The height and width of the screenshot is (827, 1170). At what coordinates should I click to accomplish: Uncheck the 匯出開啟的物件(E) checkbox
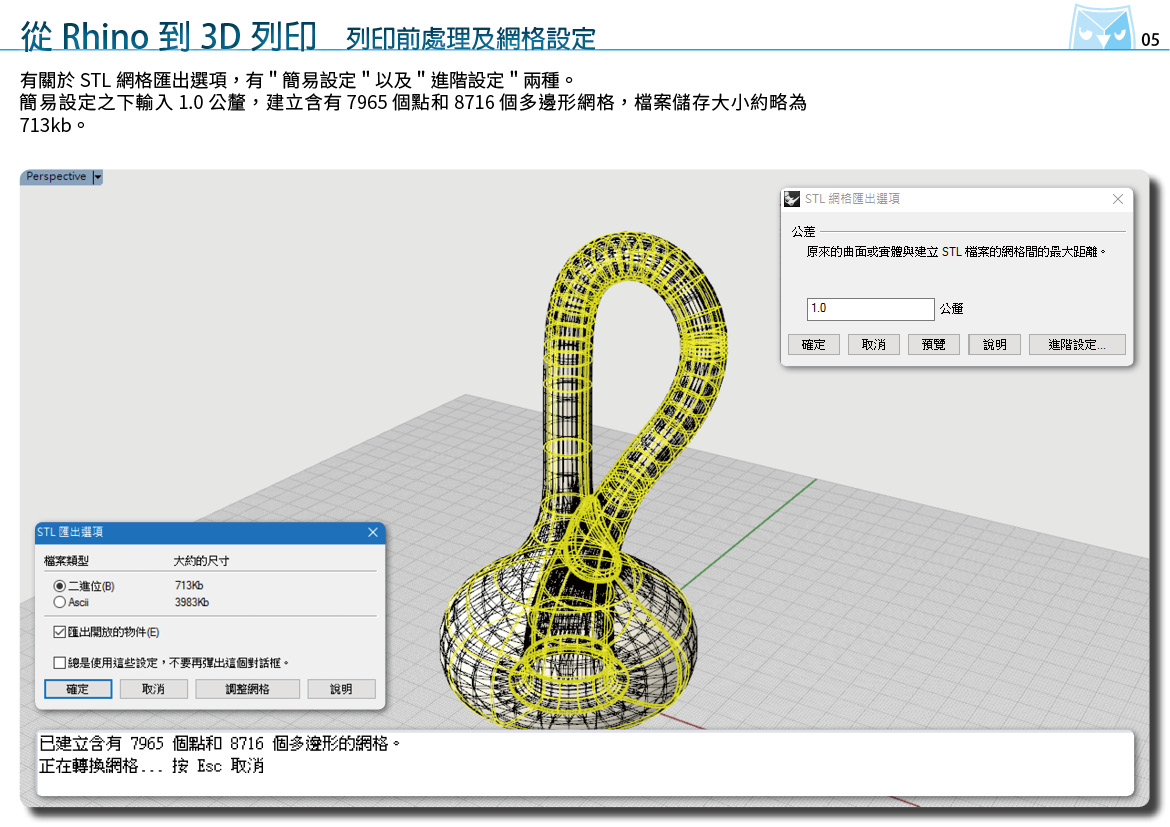pos(60,632)
